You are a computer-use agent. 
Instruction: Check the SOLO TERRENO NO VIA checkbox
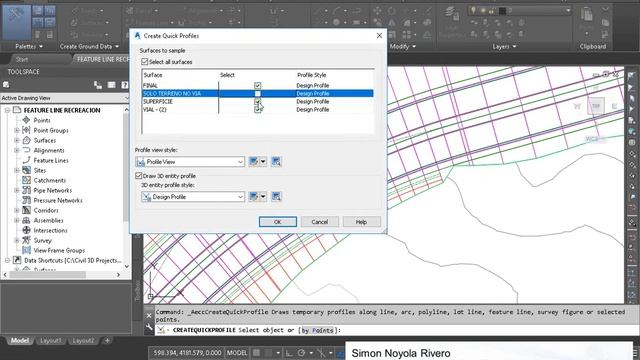pyautogui.click(x=257, y=93)
